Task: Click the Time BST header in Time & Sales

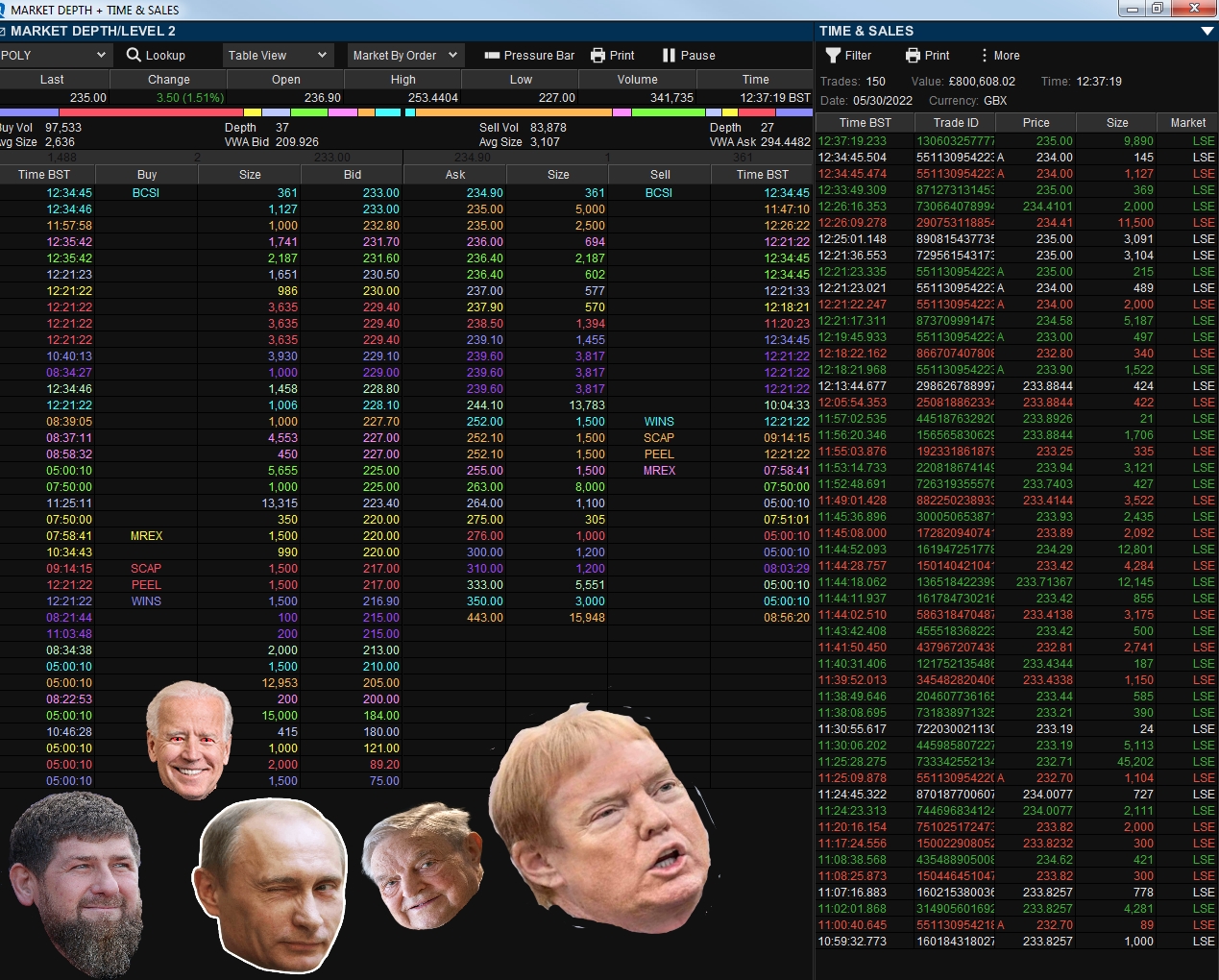Action: (x=865, y=123)
